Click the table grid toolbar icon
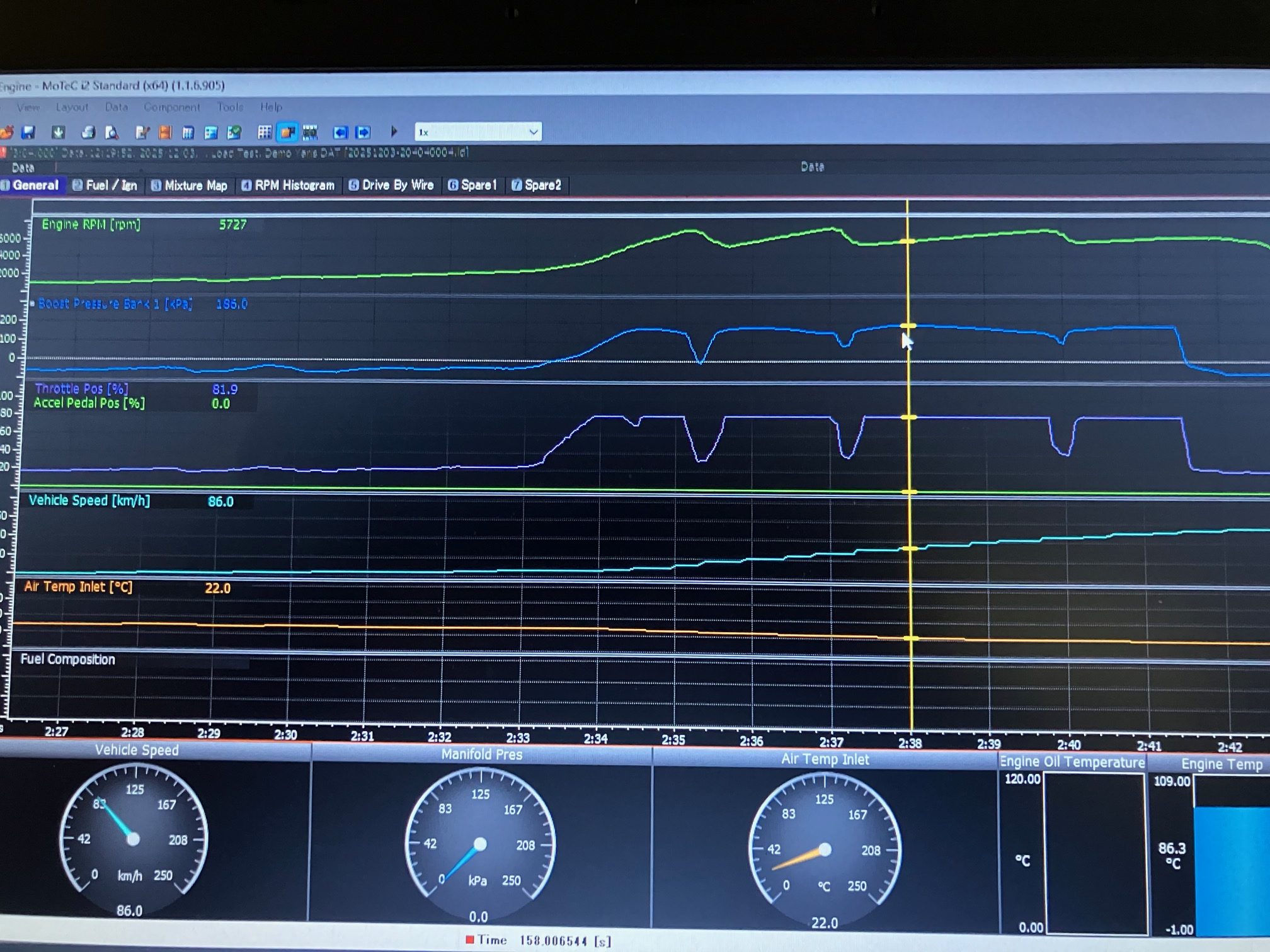The width and height of the screenshot is (1270, 952). [x=265, y=132]
